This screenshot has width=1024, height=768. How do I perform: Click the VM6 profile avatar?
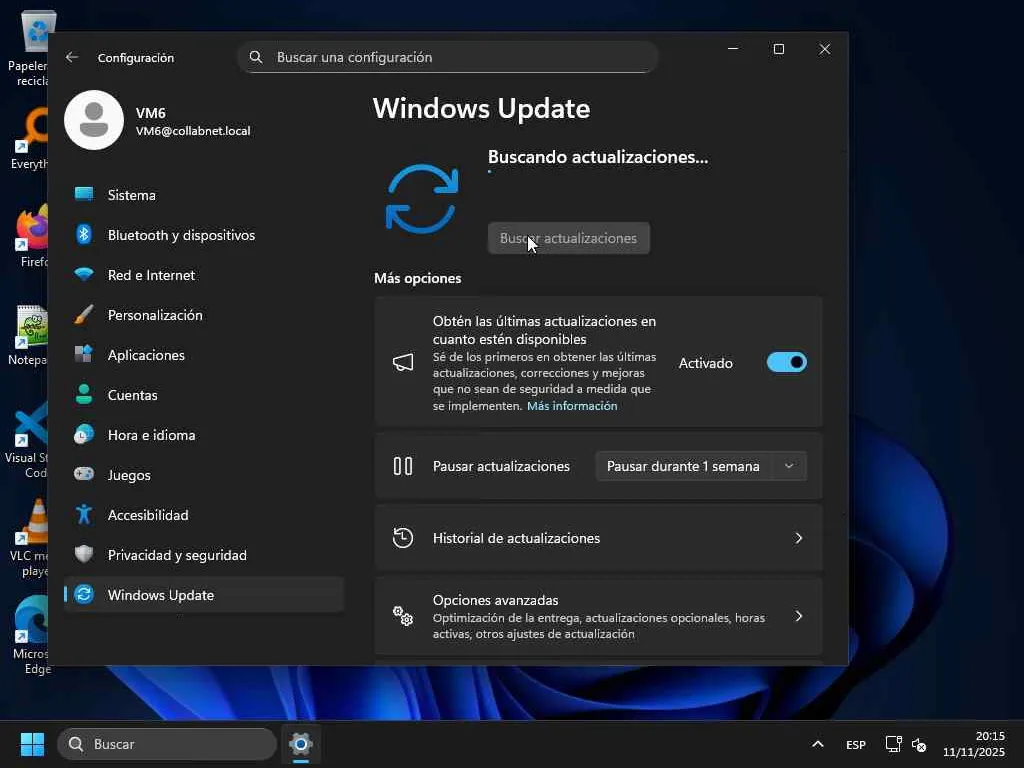pyautogui.click(x=94, y=120)
